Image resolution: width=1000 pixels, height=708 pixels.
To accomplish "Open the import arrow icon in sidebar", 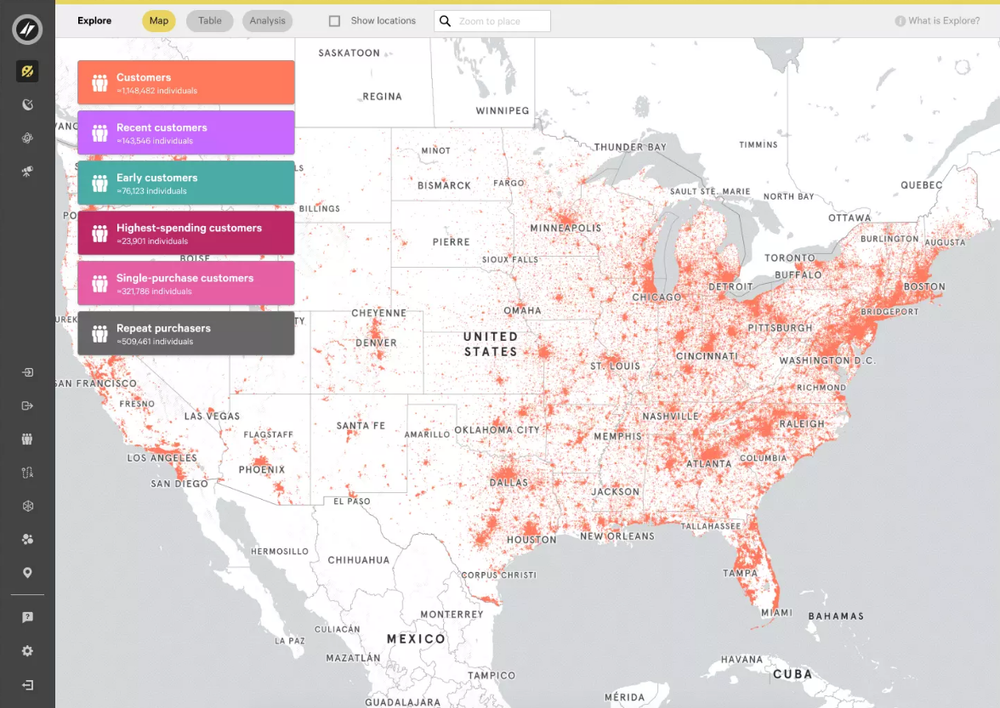I will [27, 372].
